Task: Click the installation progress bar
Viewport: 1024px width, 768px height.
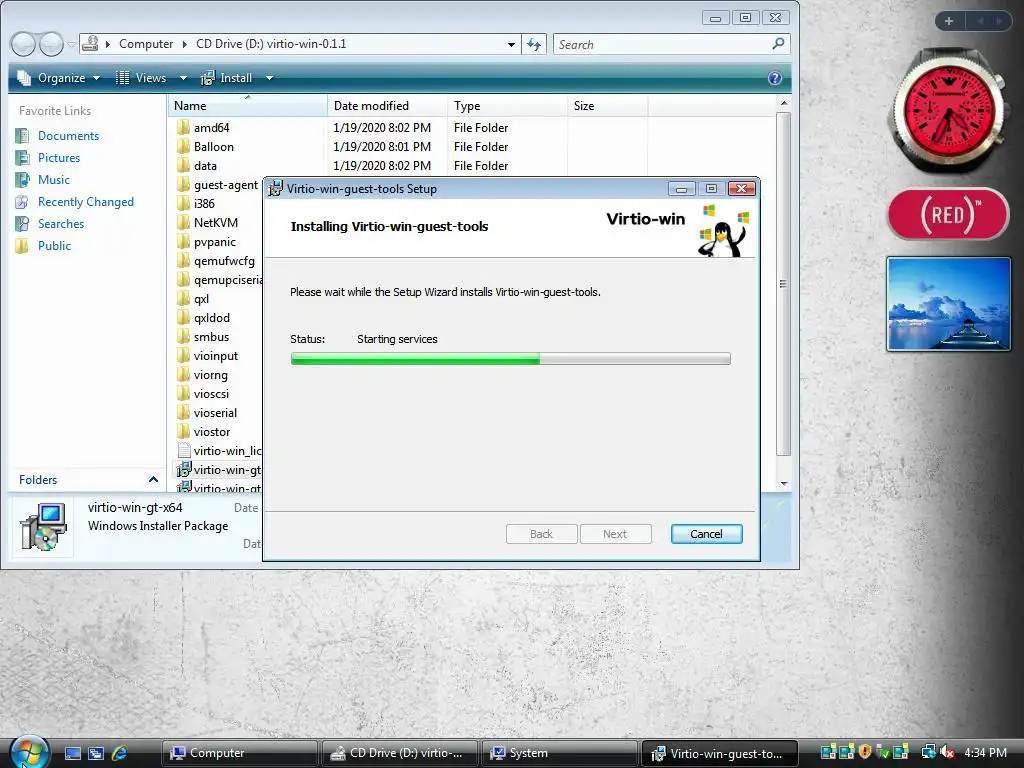Action: 511,359
